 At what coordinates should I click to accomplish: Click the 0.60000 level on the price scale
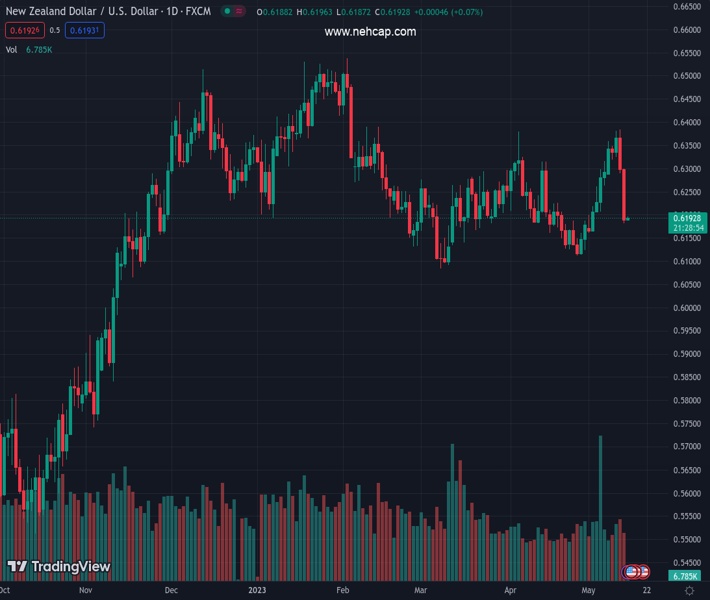[x=686, y=308]
